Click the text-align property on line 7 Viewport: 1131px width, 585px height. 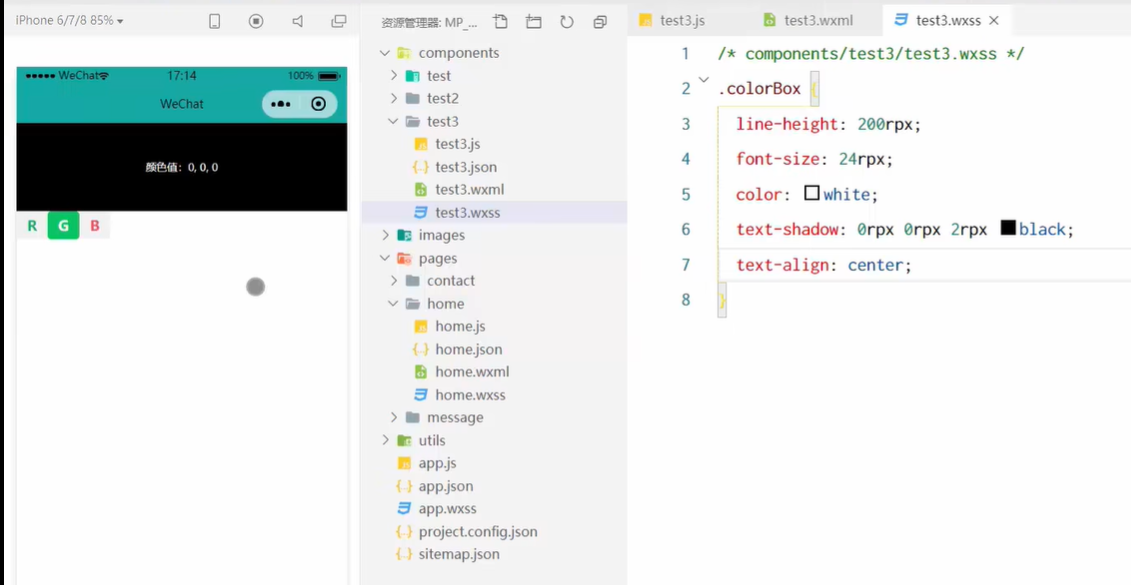(782, 265)
